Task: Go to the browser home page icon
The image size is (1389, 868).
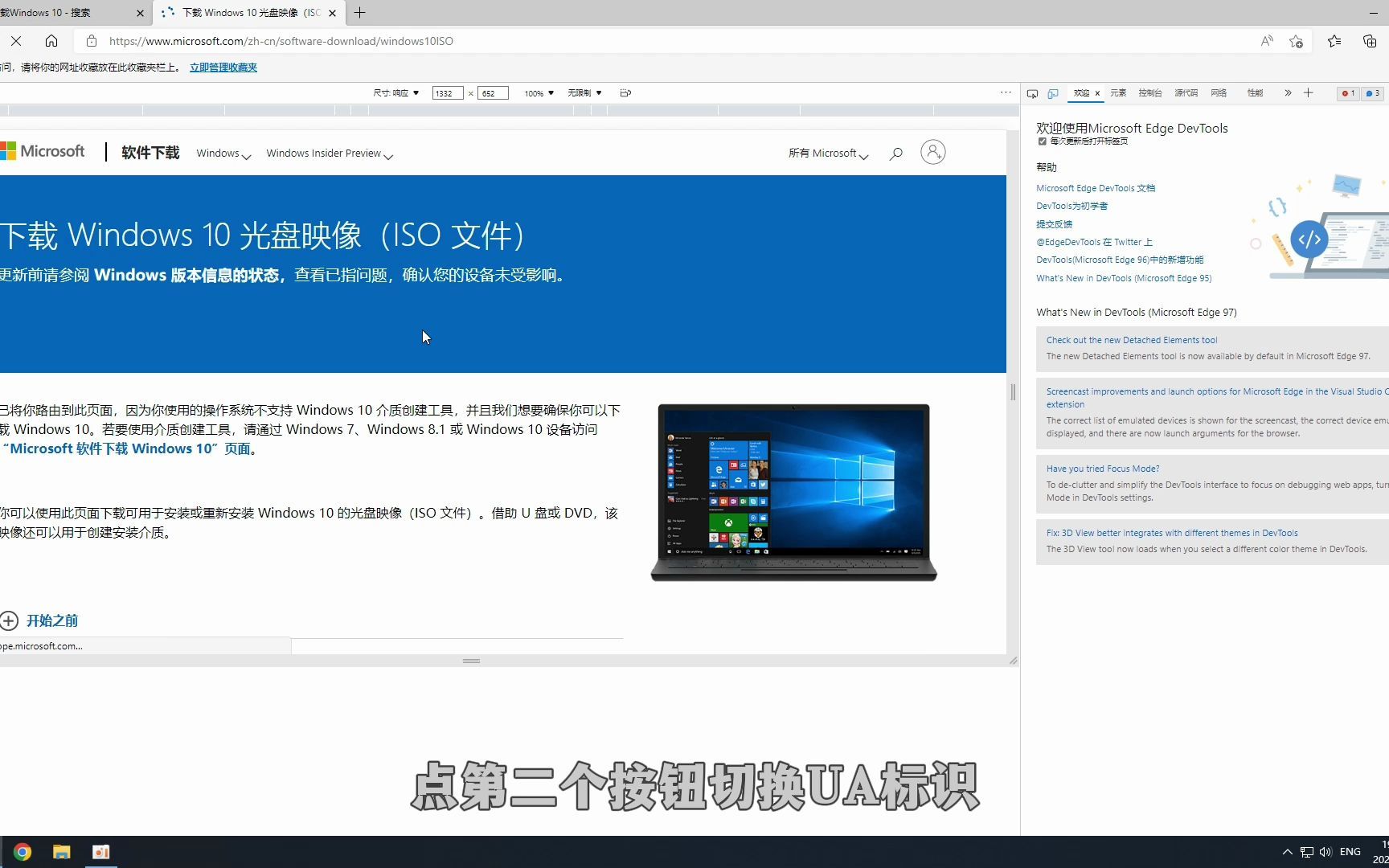Action: [x=51, y=41]
